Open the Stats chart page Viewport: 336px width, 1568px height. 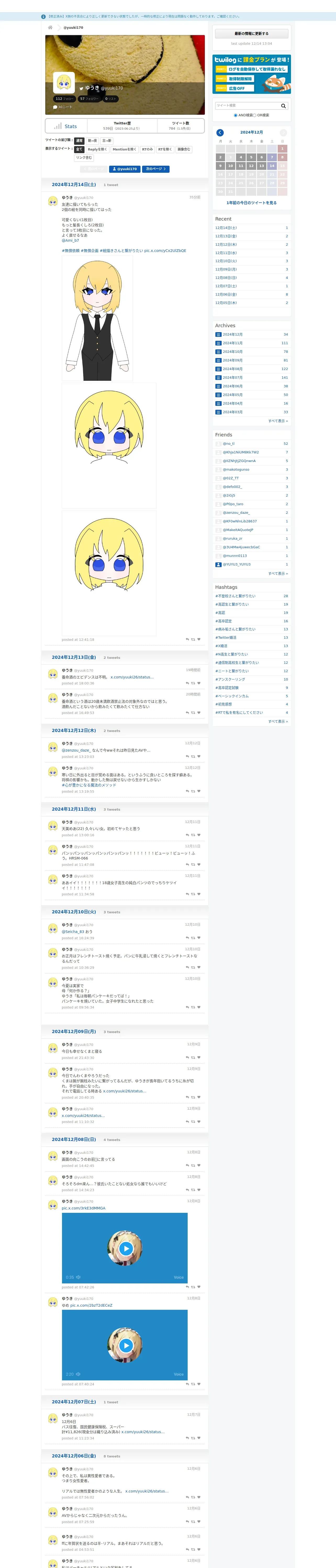pyautogui.click(x=66, y=126)
